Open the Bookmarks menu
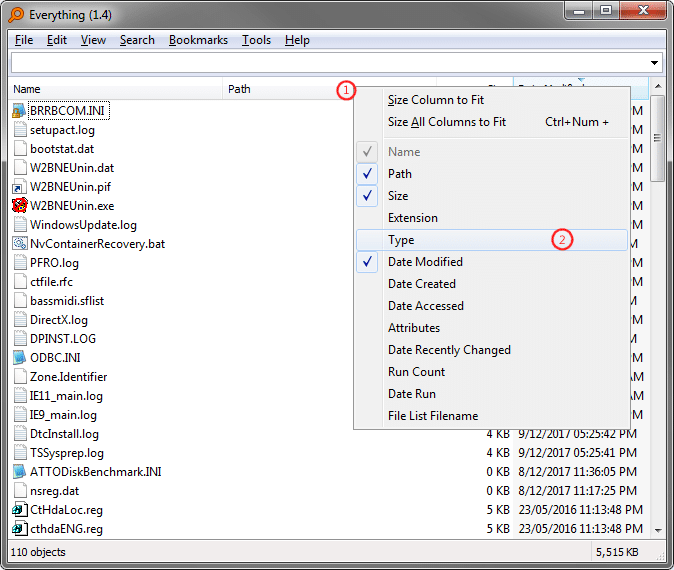Viewport: 674px width, 570px height. (198, 40)
